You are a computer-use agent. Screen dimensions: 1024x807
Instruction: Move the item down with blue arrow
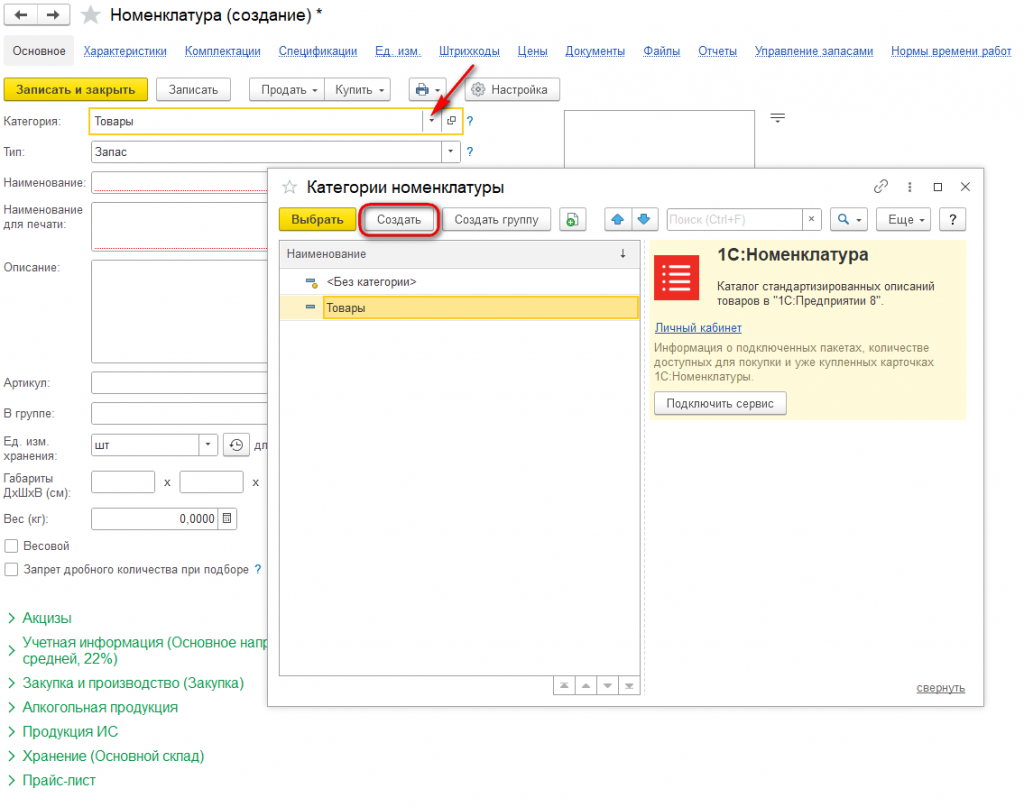(644, 219)
